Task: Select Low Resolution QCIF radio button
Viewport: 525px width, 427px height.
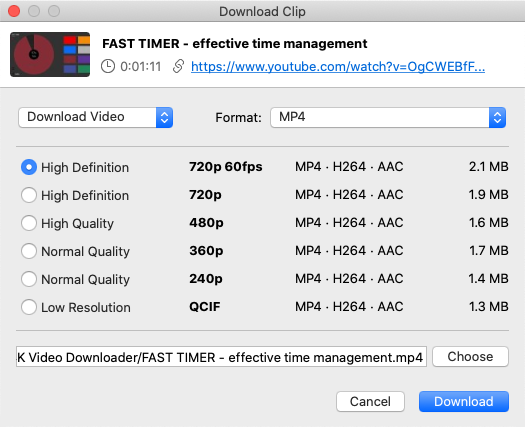Action: pyautogui.click(x=29, y=307)
